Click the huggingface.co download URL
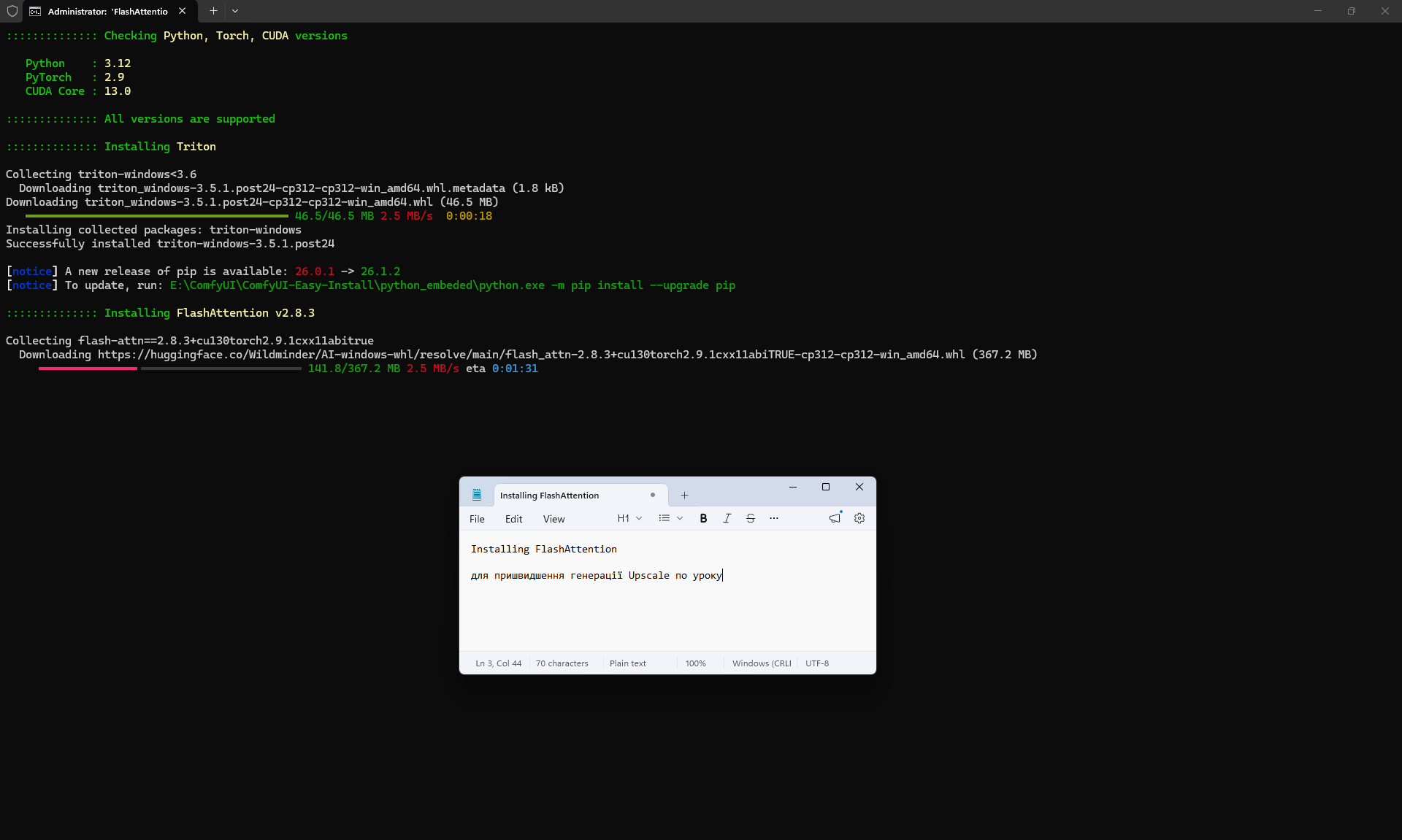The width and height of the screenshot is (1402, 840). [x=532, y=355]
